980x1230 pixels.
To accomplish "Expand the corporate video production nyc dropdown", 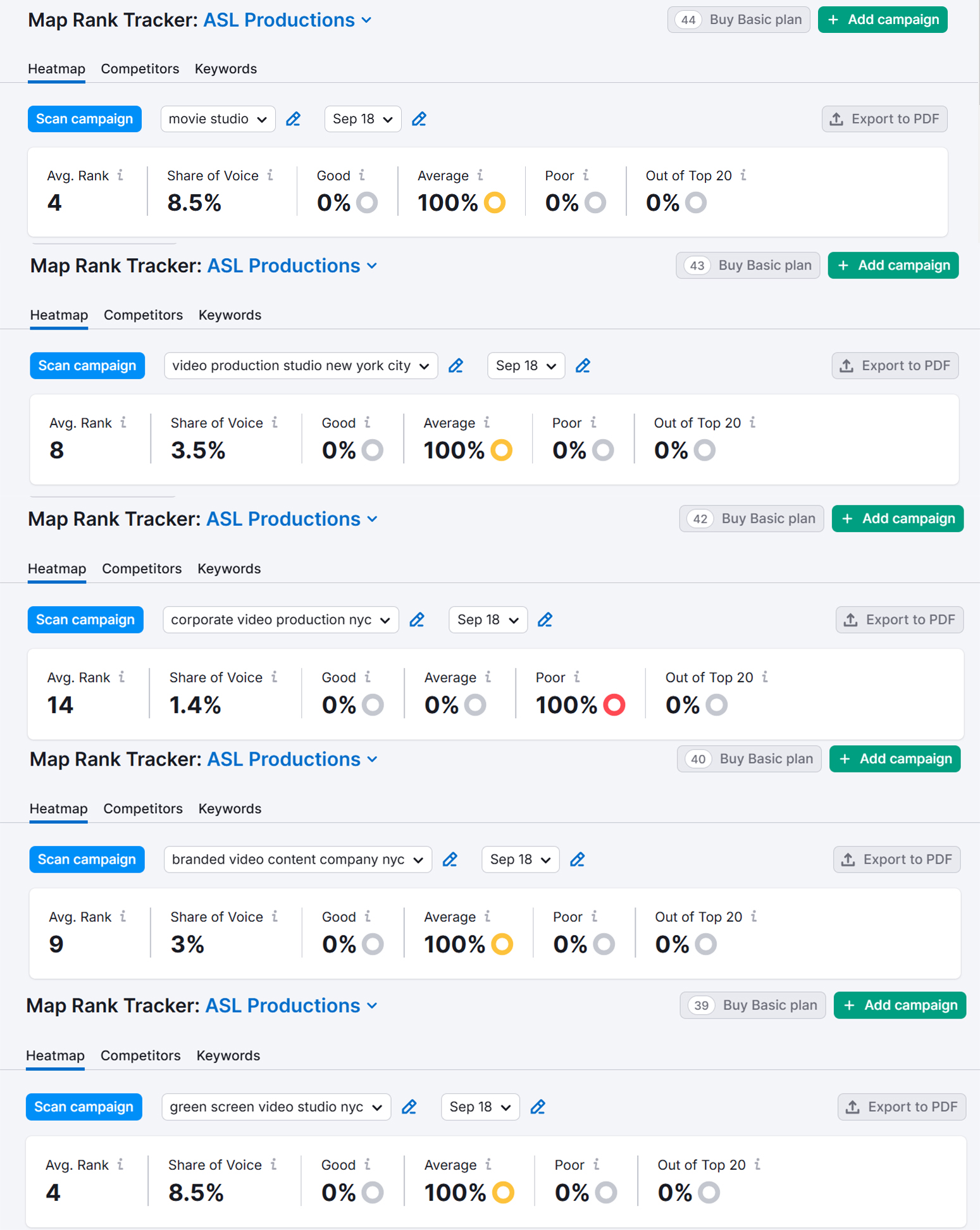I will click(x=280, y=620).
